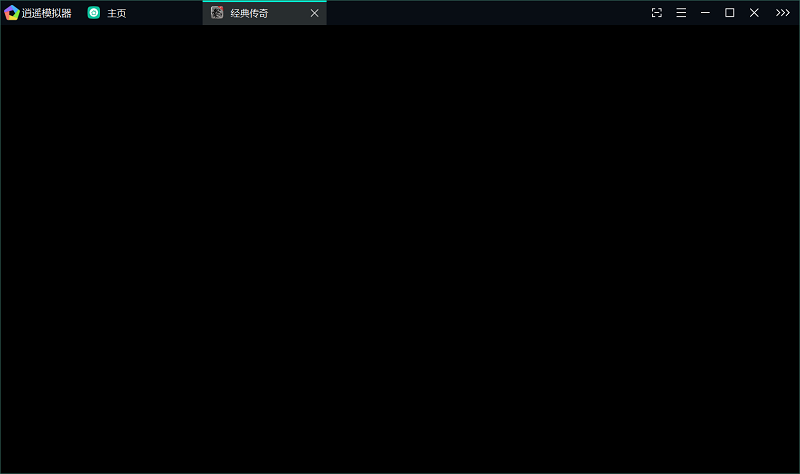Close the 逍遥模拟器 window

tap(754, 13)
